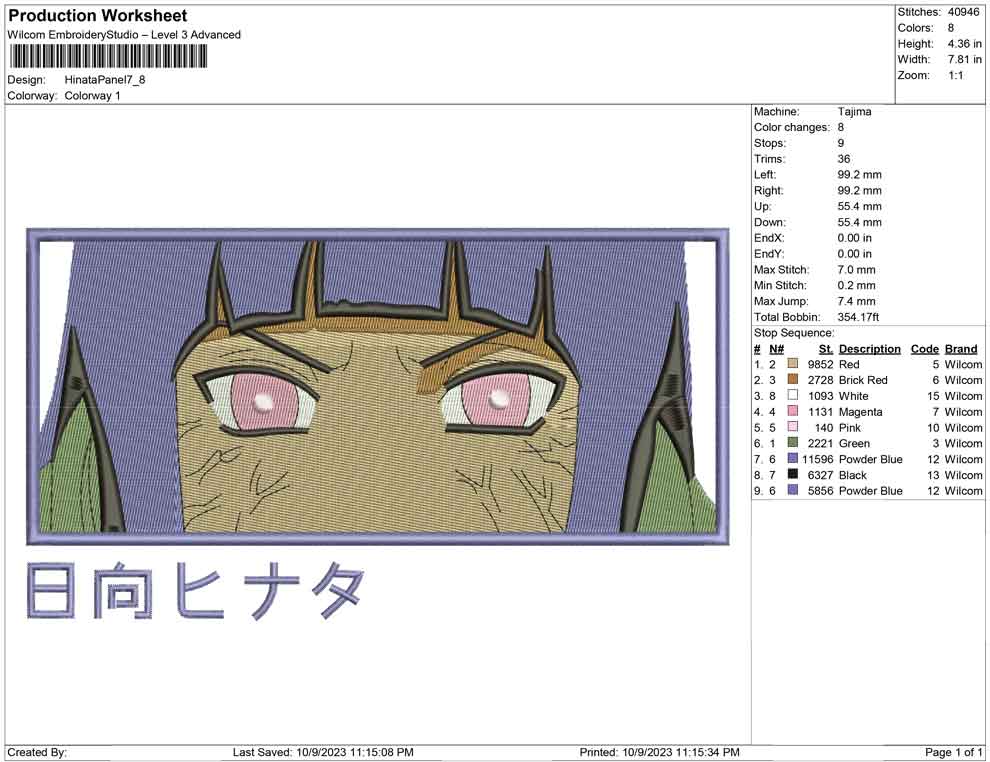Click the 'Code' column header
The image size is (990, 762).
pyautogui.click(x=924, y=348)
